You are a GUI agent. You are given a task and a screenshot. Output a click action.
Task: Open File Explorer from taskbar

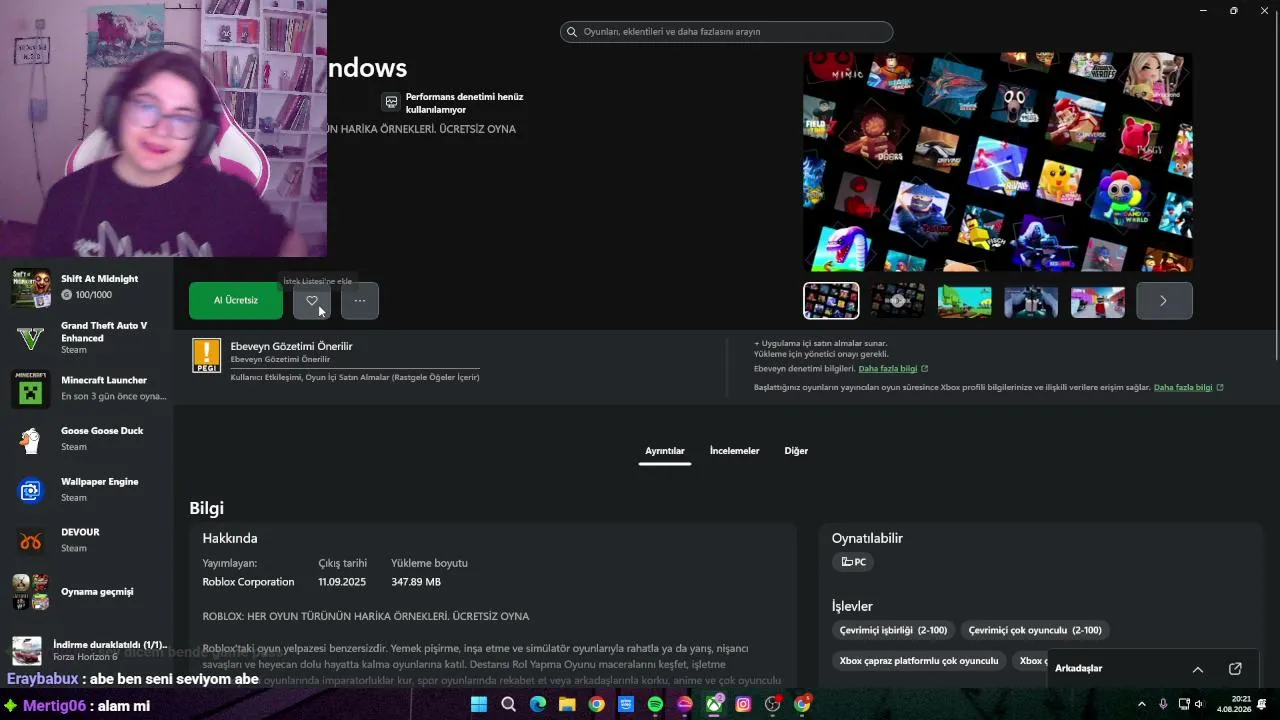click(567, 705)
